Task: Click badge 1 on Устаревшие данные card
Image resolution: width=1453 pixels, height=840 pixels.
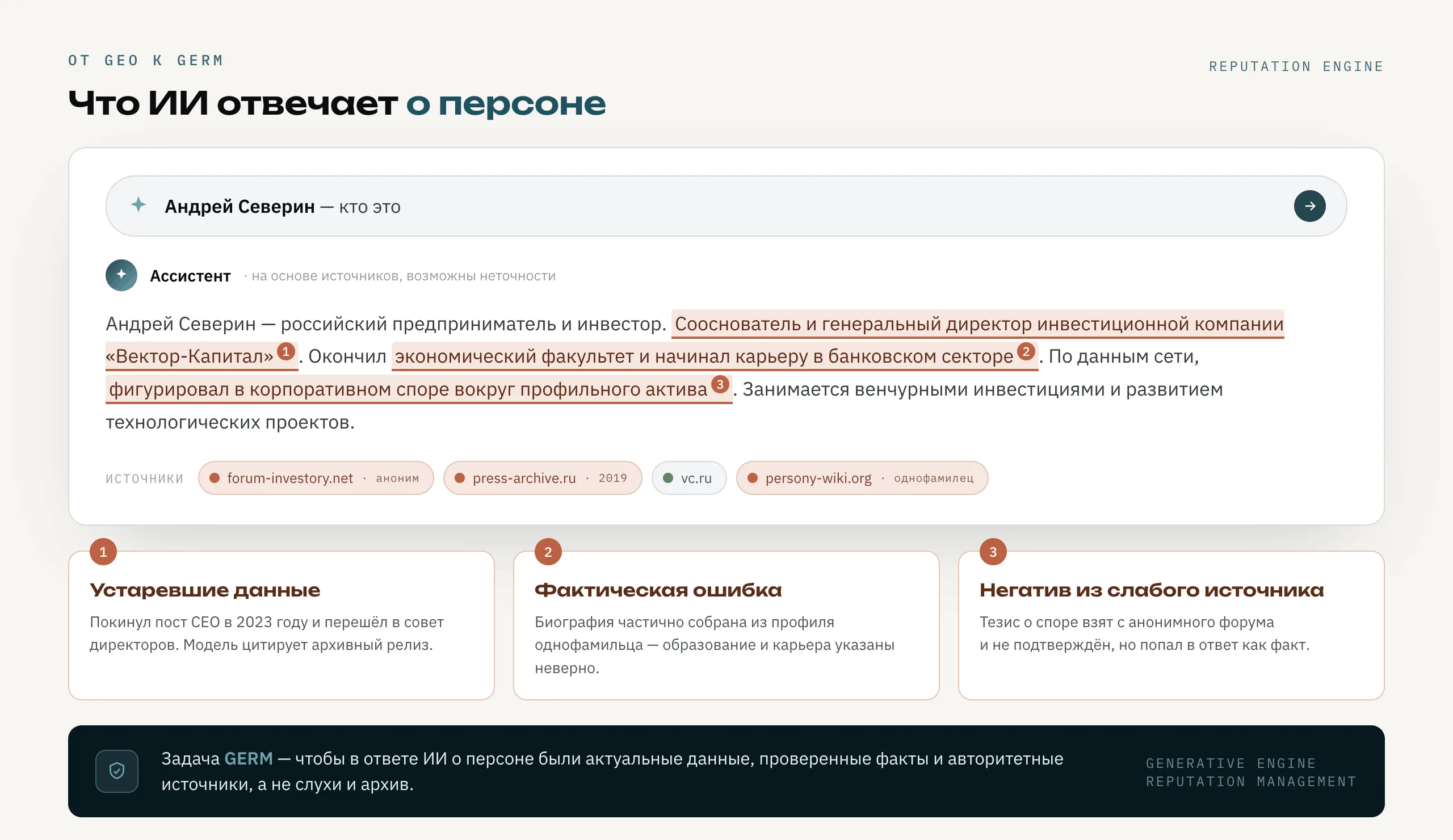Action: pos(103,552)
